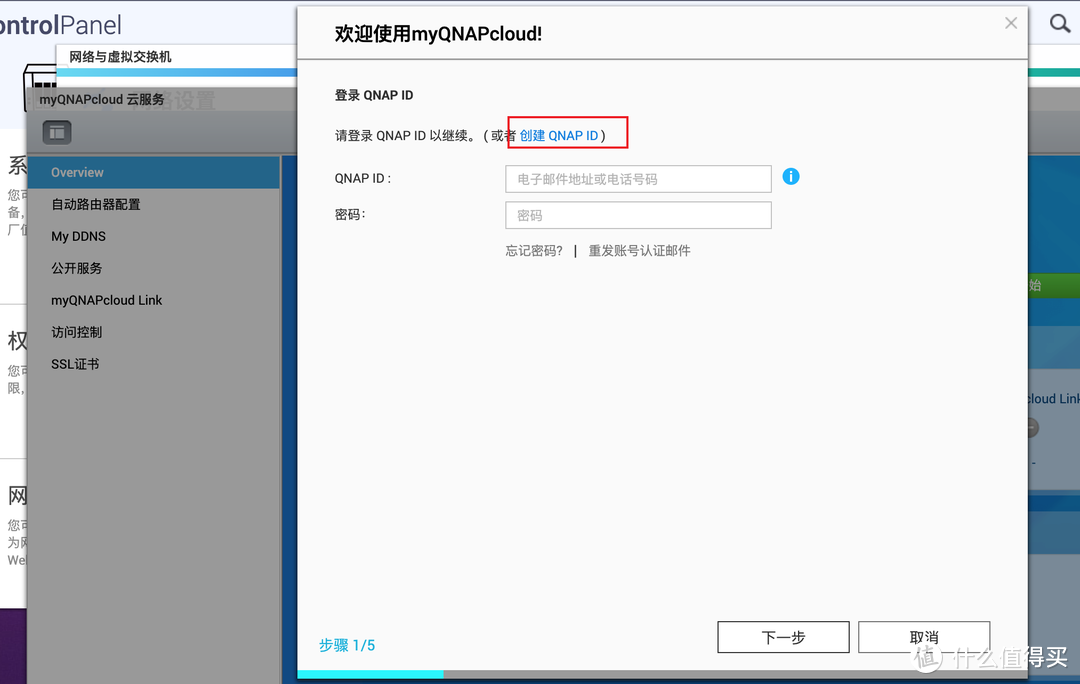This screenshot has height=684, width=1080.
Task: Click 重发账号认证邮件 link
Action: tap(639, 251)
